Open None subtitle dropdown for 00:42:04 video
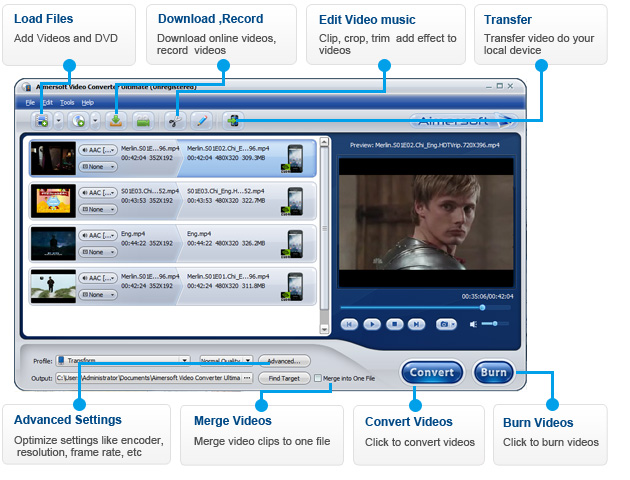 coord(98,167)
